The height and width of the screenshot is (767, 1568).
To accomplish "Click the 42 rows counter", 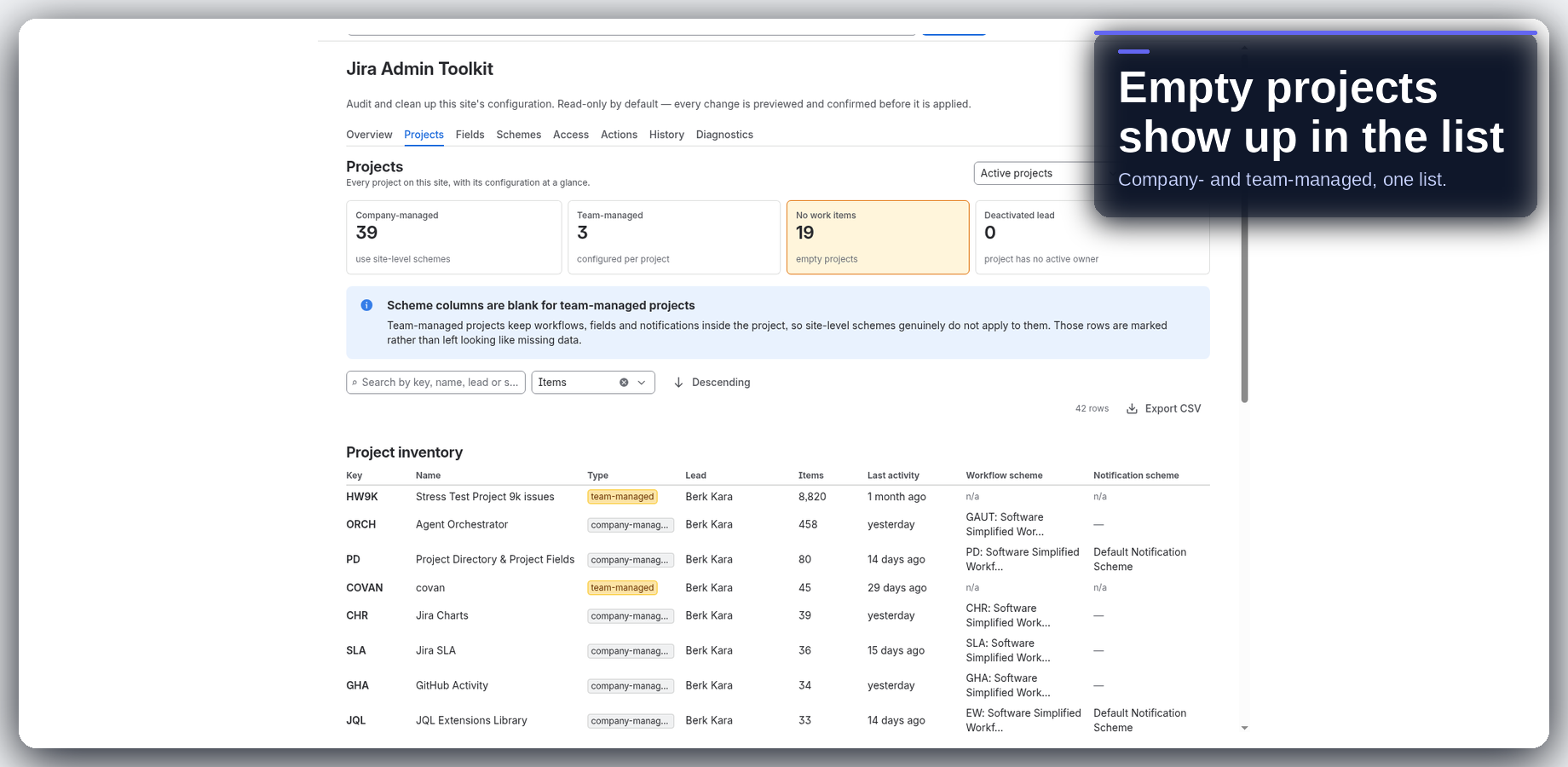I will (1092, 409).
